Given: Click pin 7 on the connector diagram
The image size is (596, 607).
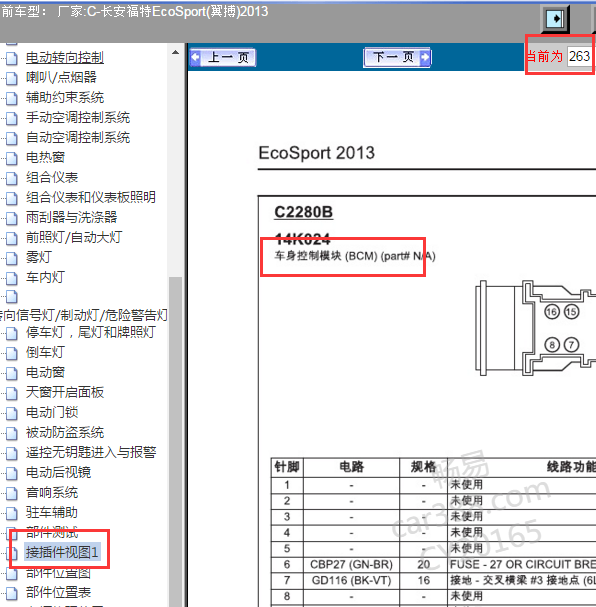Looking at the screenshot, I should click(571, 345).
